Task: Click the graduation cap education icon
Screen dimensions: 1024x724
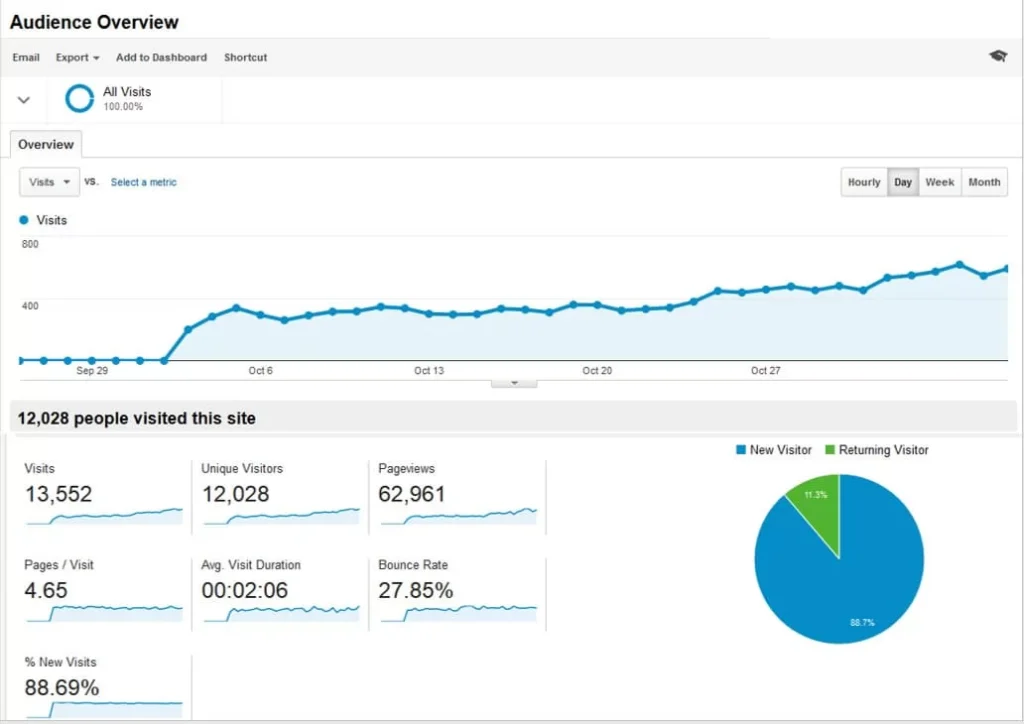Action: [997, 56]
